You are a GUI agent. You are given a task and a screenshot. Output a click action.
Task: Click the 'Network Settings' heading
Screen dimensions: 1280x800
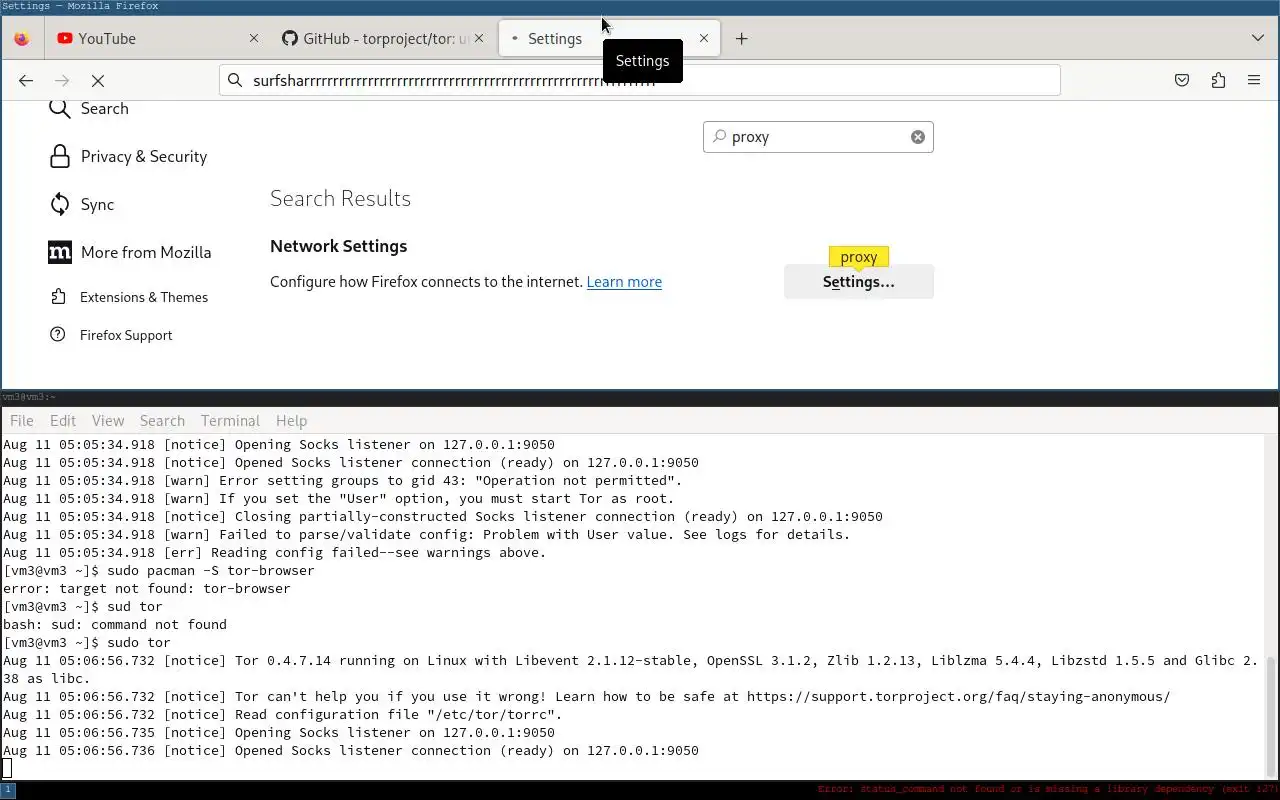338,246
